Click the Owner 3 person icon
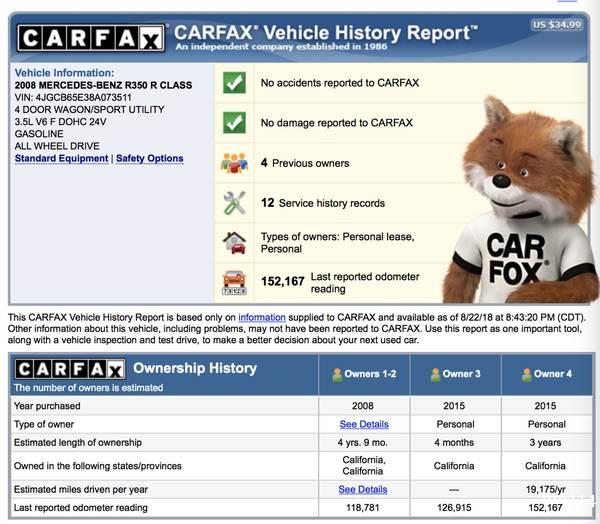 (x=435, y=374)
